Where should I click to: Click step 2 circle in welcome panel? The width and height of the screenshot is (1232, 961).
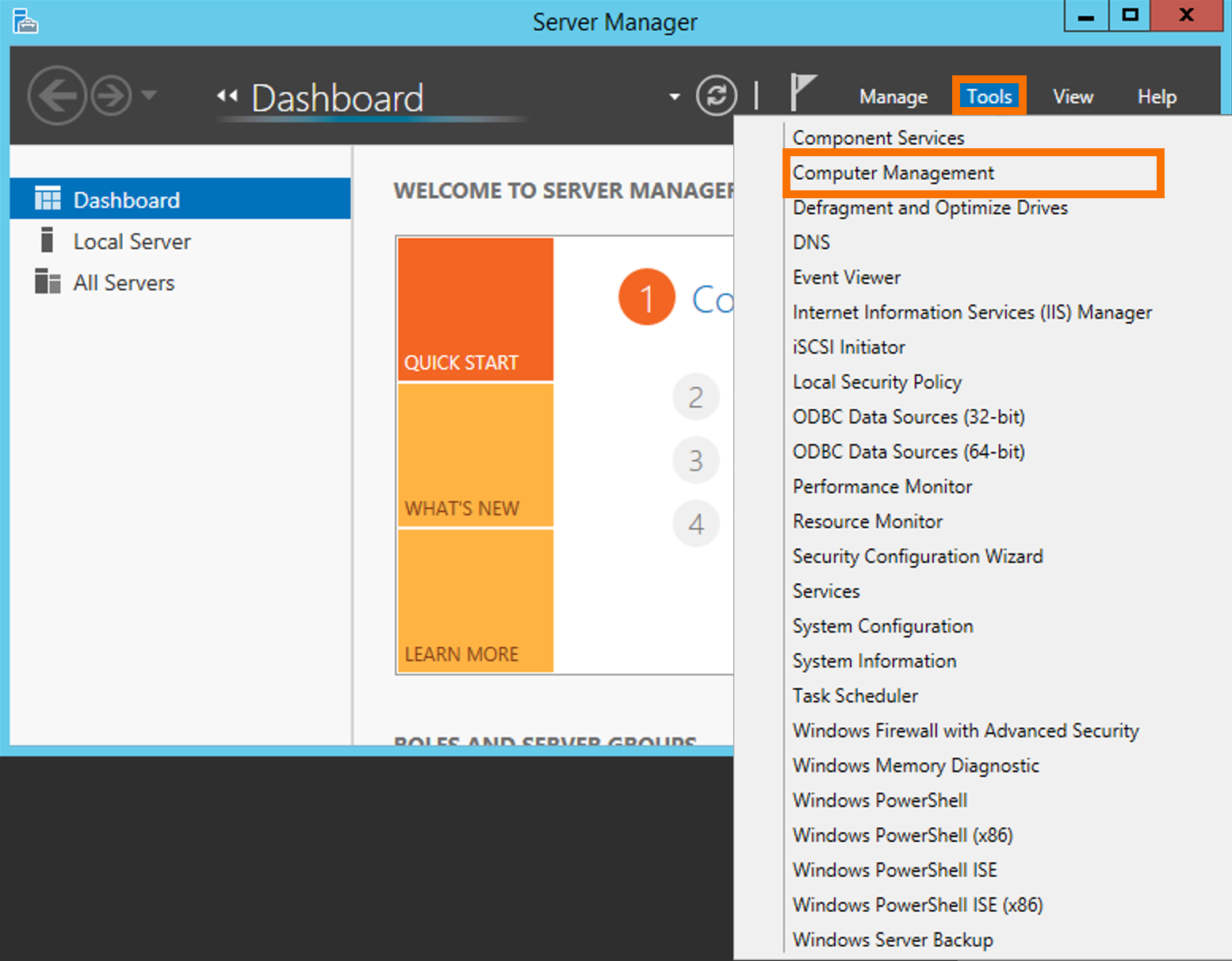(696, 396)
